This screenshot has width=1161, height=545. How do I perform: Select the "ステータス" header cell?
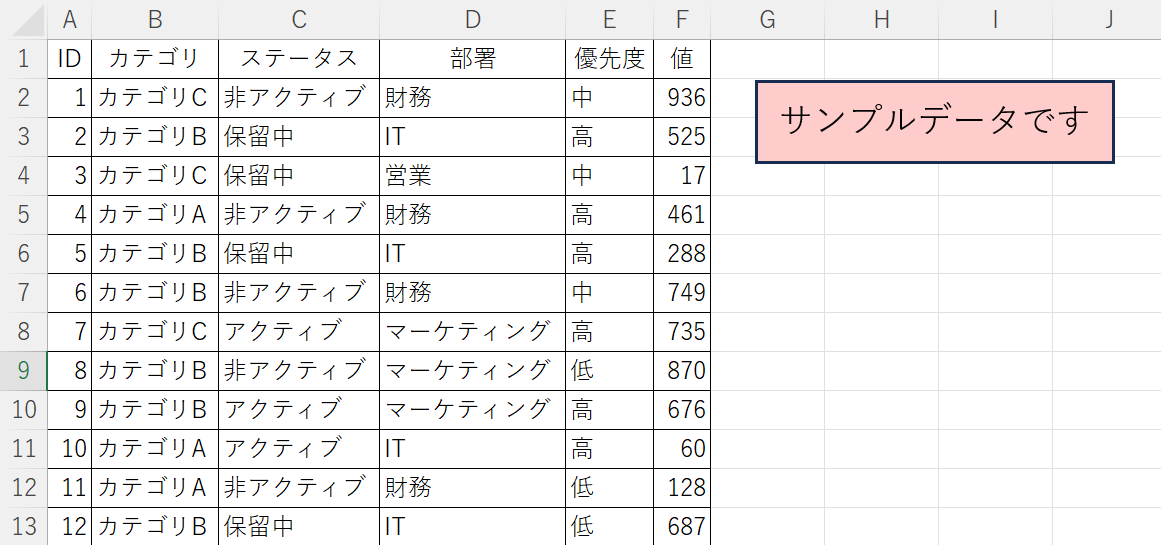(x=298, y=59)
